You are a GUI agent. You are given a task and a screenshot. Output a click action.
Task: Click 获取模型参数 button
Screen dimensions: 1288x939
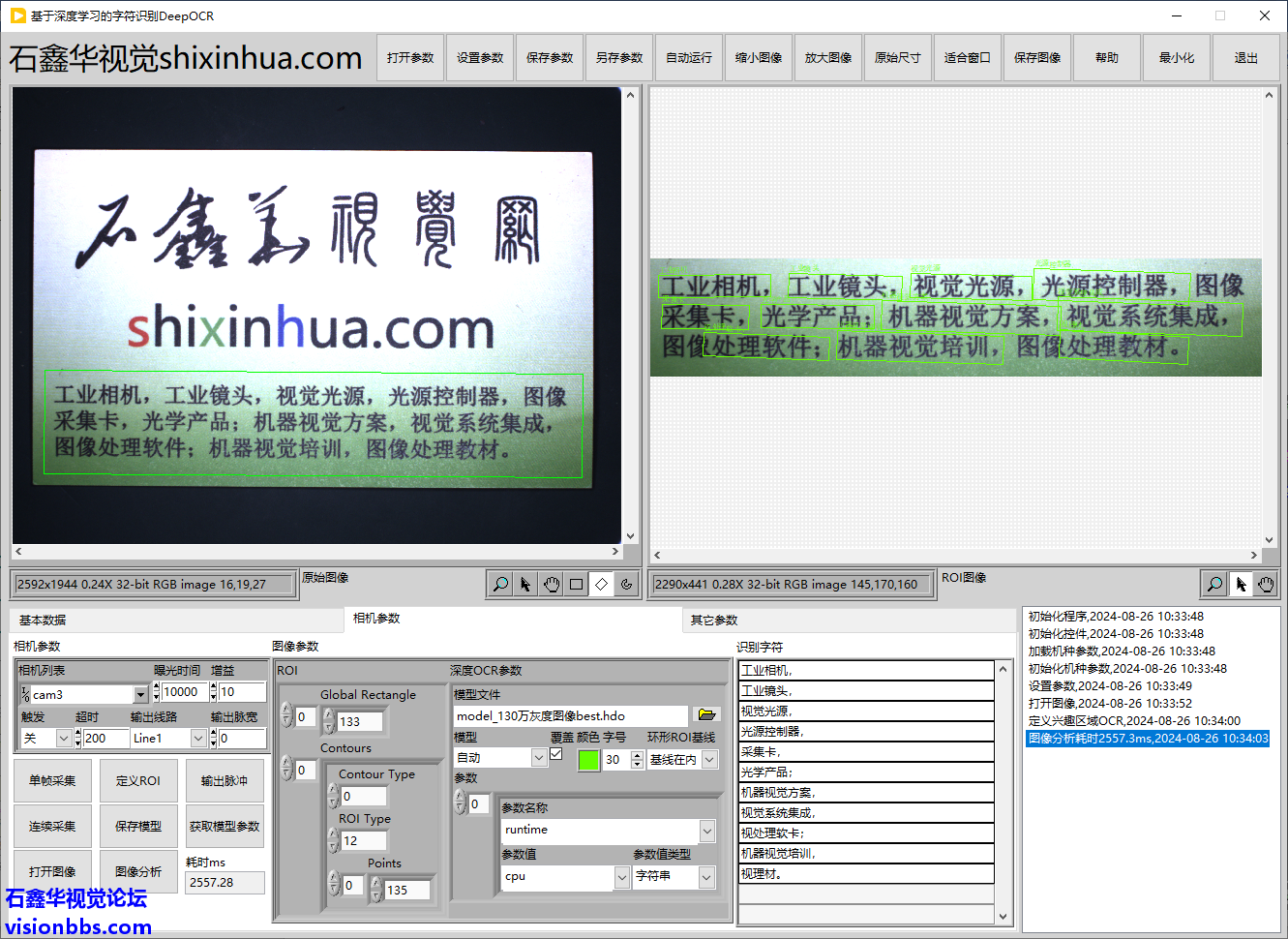(x=225, y=826)
